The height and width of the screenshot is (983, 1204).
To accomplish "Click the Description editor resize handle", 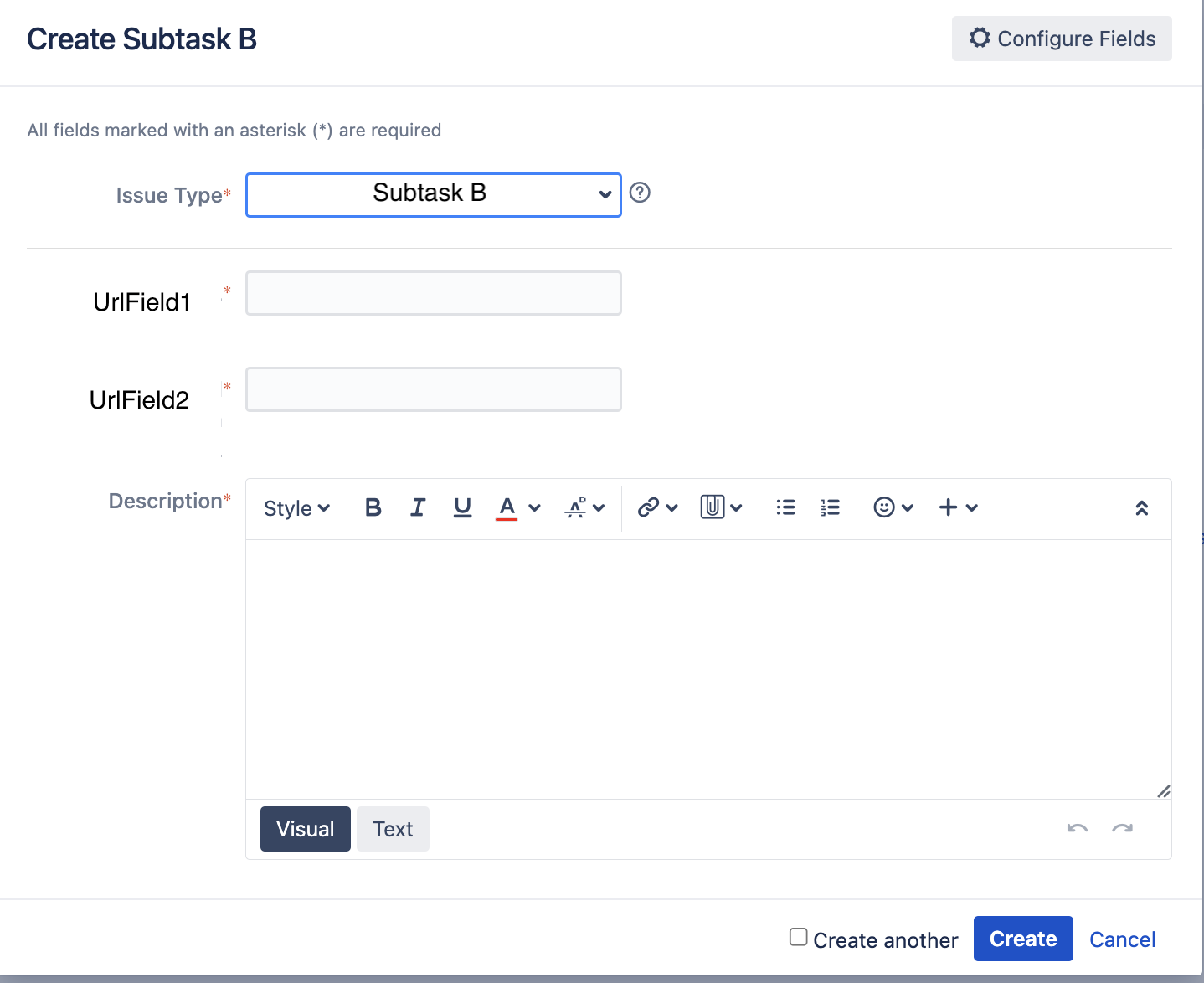I will pos(1163,791).
